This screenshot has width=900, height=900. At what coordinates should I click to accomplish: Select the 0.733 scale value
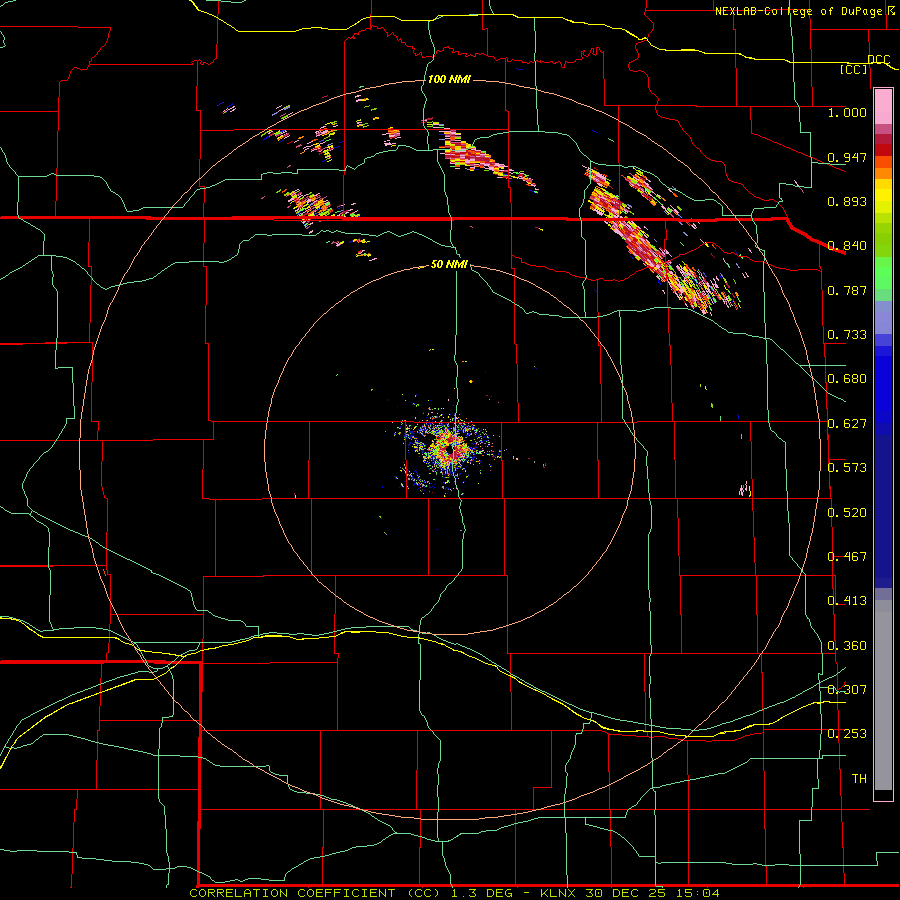coord(847,335)
